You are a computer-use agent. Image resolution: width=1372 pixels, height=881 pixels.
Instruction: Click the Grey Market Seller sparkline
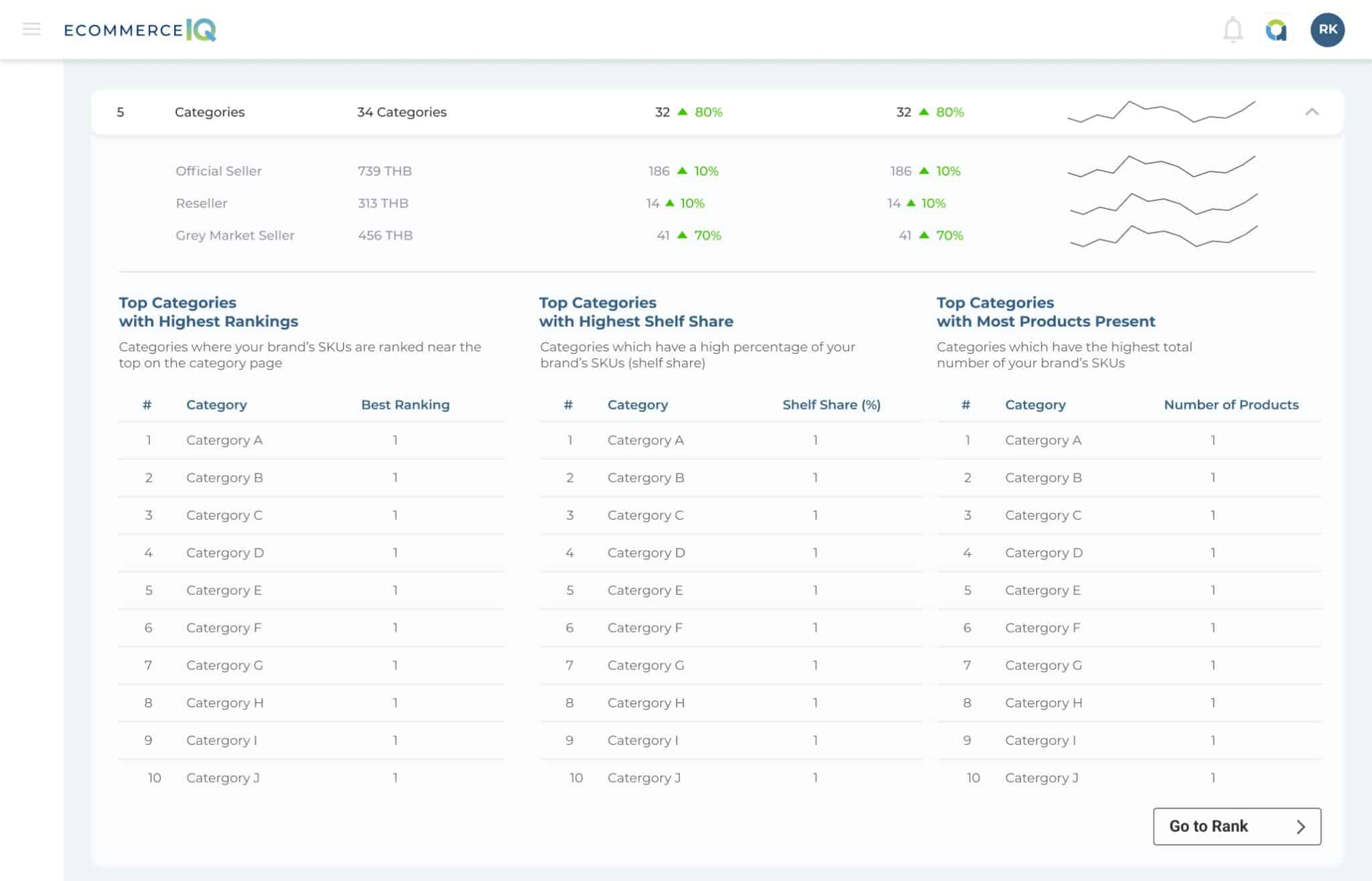tap(1163, 236)
